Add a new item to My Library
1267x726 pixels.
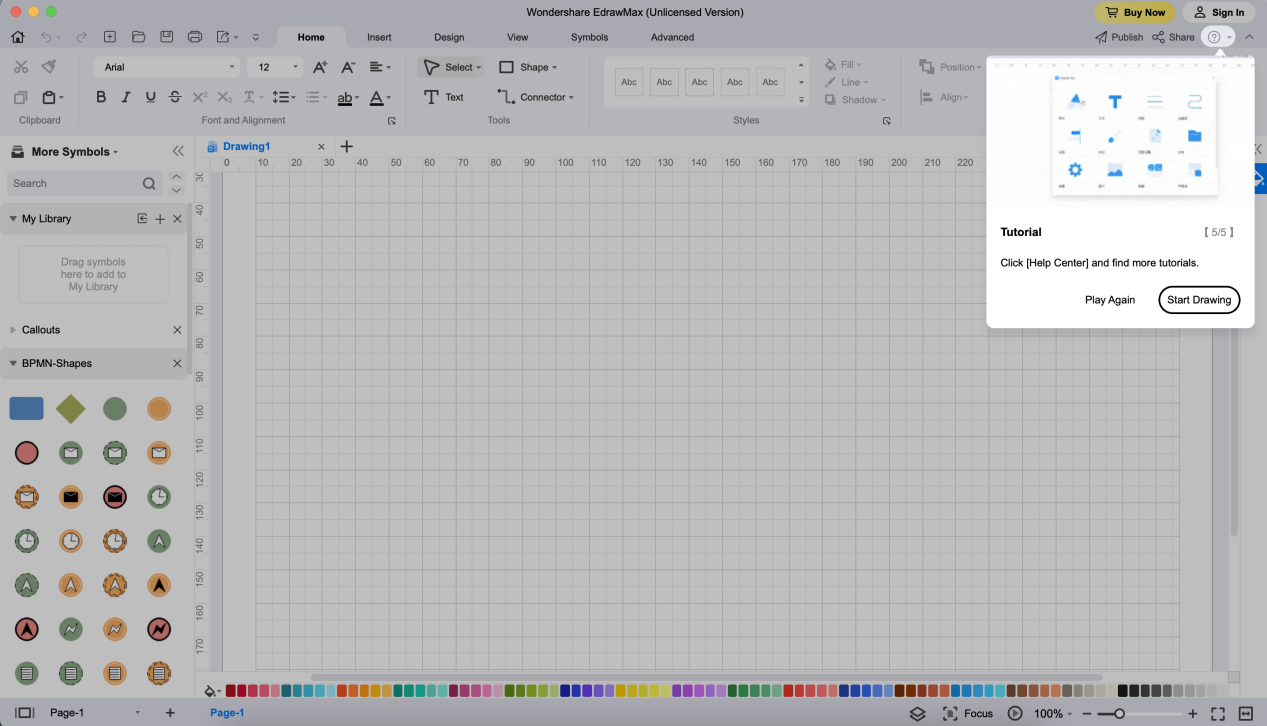tap(160, 219)
